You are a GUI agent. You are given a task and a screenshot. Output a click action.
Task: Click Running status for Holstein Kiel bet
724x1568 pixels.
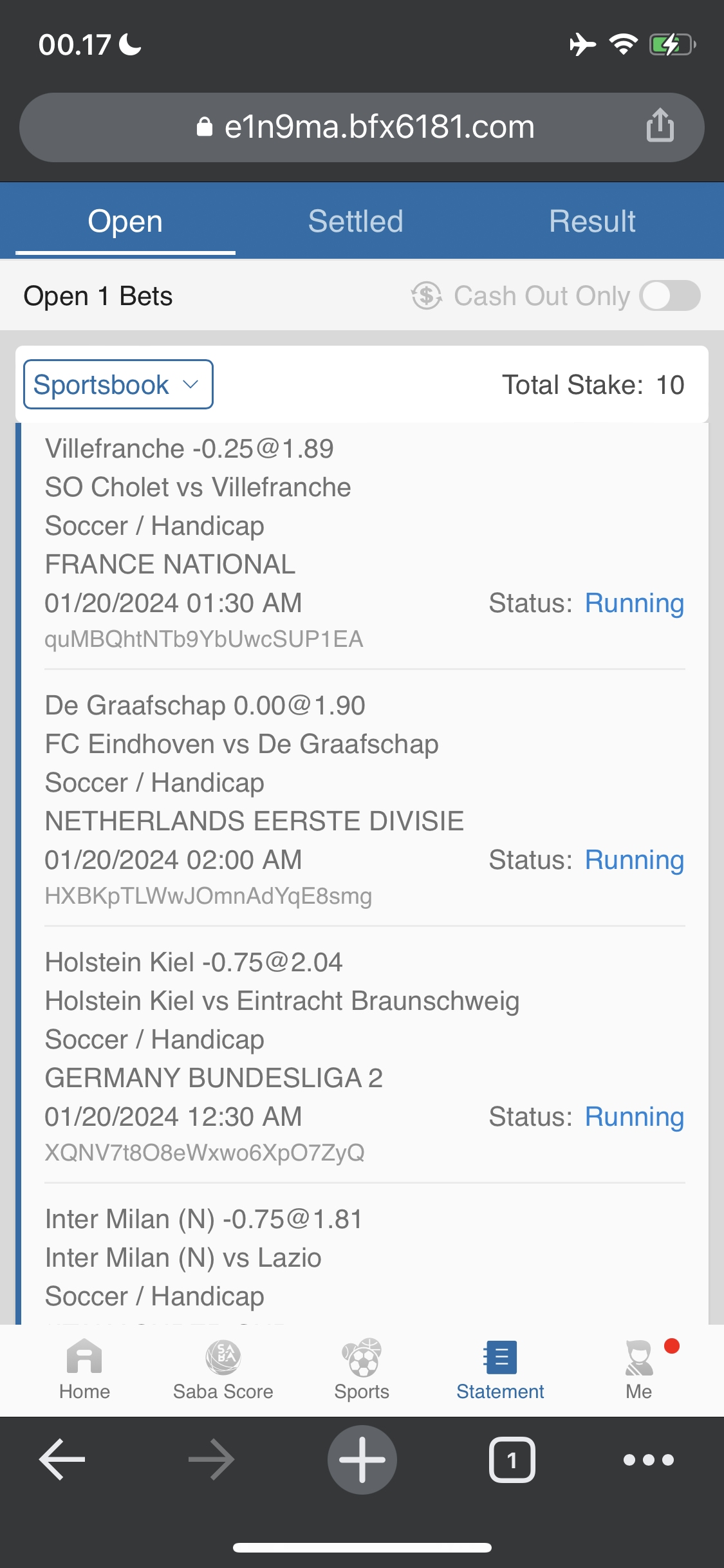[x=634, y=1117]
